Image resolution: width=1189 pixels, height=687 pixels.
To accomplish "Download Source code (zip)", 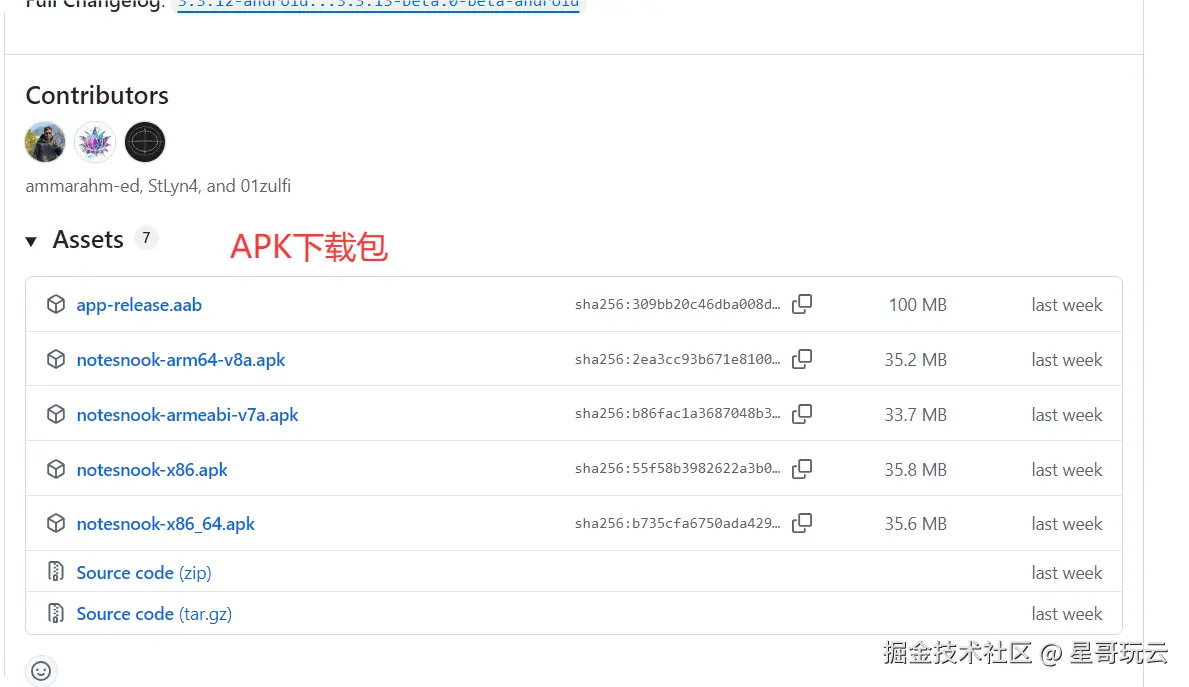I will click(x=144, y=572).
